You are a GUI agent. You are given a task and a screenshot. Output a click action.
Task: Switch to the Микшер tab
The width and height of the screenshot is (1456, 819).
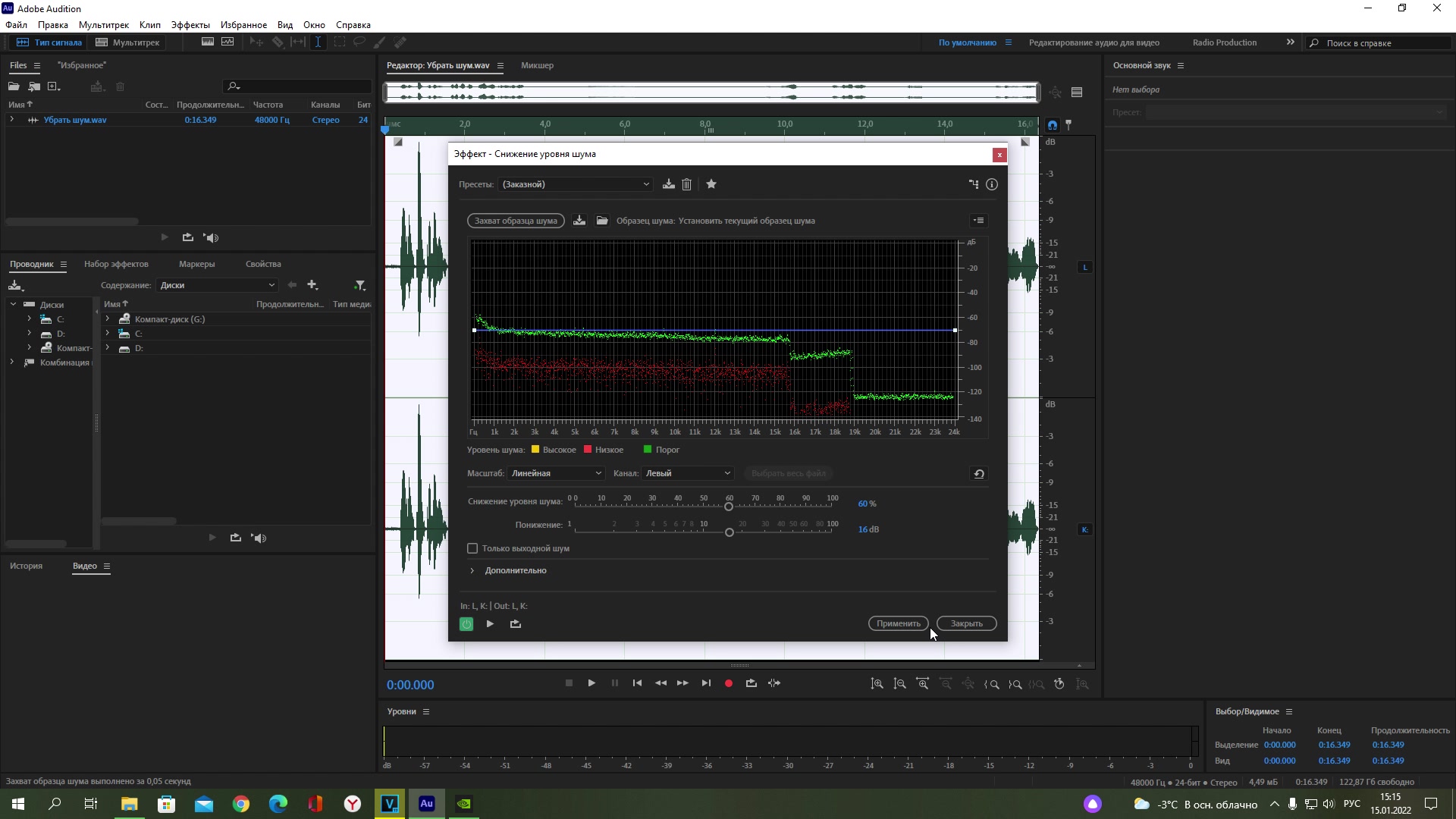[537, 65]
